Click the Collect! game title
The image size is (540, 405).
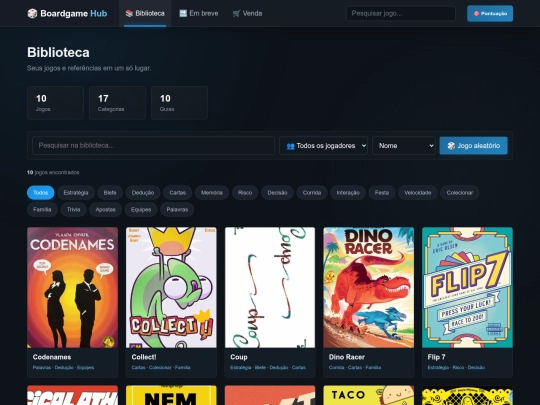coord(144,357)
